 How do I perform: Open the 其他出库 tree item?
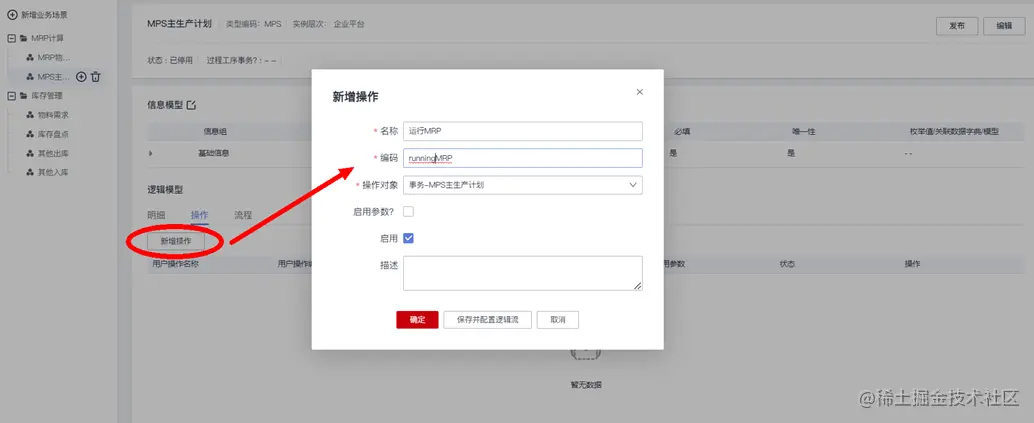[x=53, y=153]
